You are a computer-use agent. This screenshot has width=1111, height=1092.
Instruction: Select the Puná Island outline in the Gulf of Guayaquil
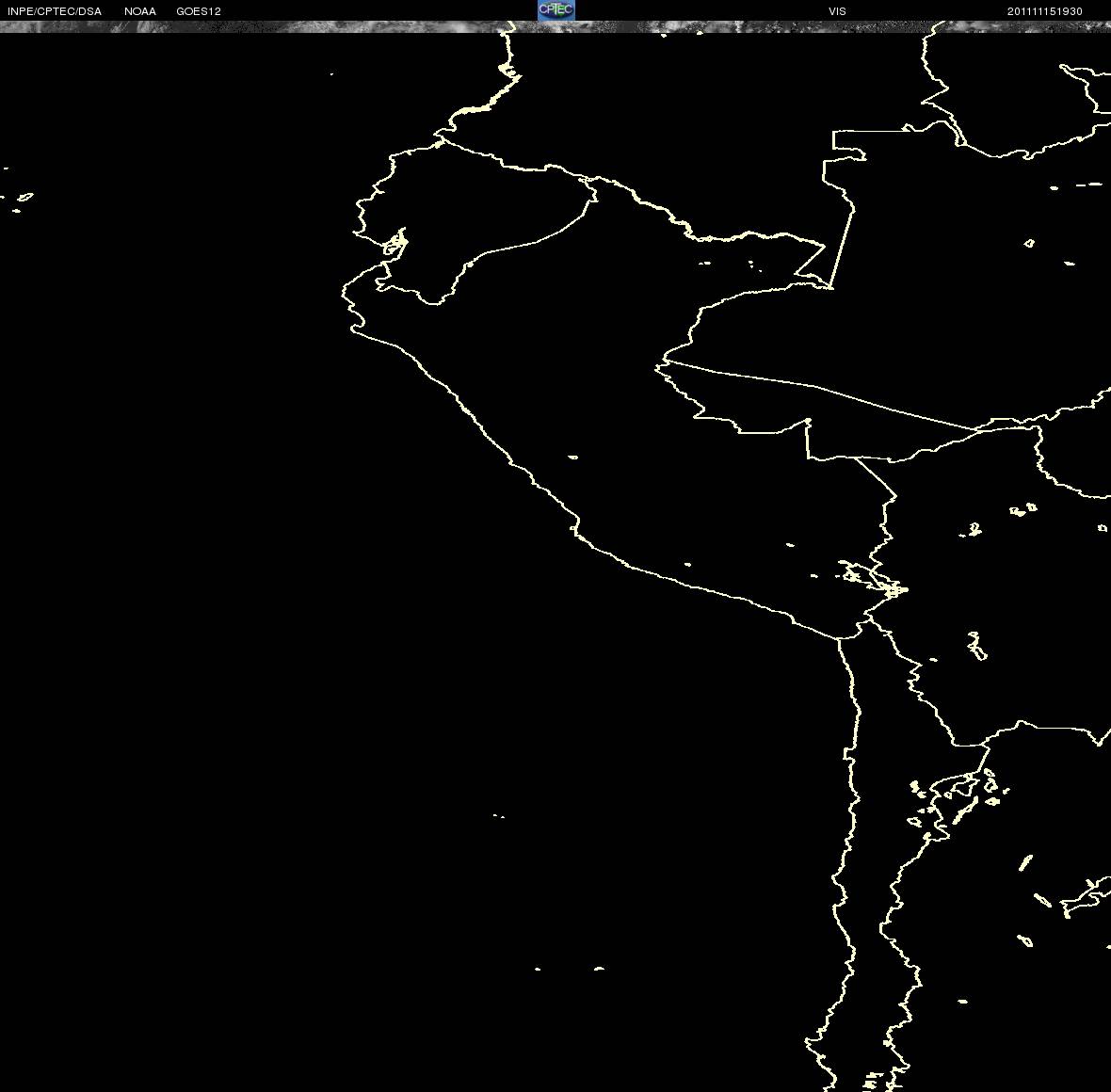click(392, 248)
